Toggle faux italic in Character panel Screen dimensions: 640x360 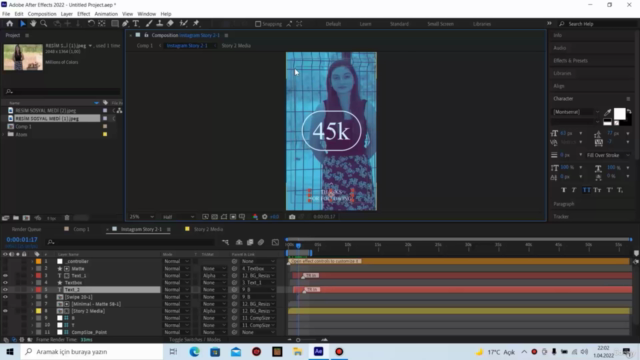(574, 190)
